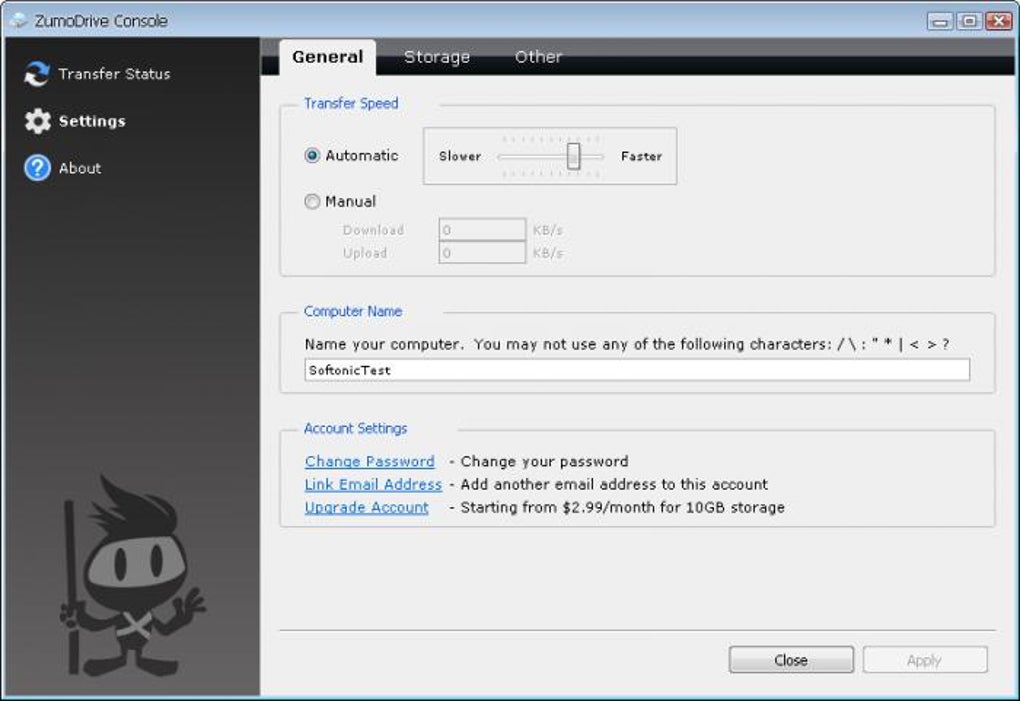Click the text 'Add another email address to this account'
The image size is (1020, 701).
(x=614, y=484)
